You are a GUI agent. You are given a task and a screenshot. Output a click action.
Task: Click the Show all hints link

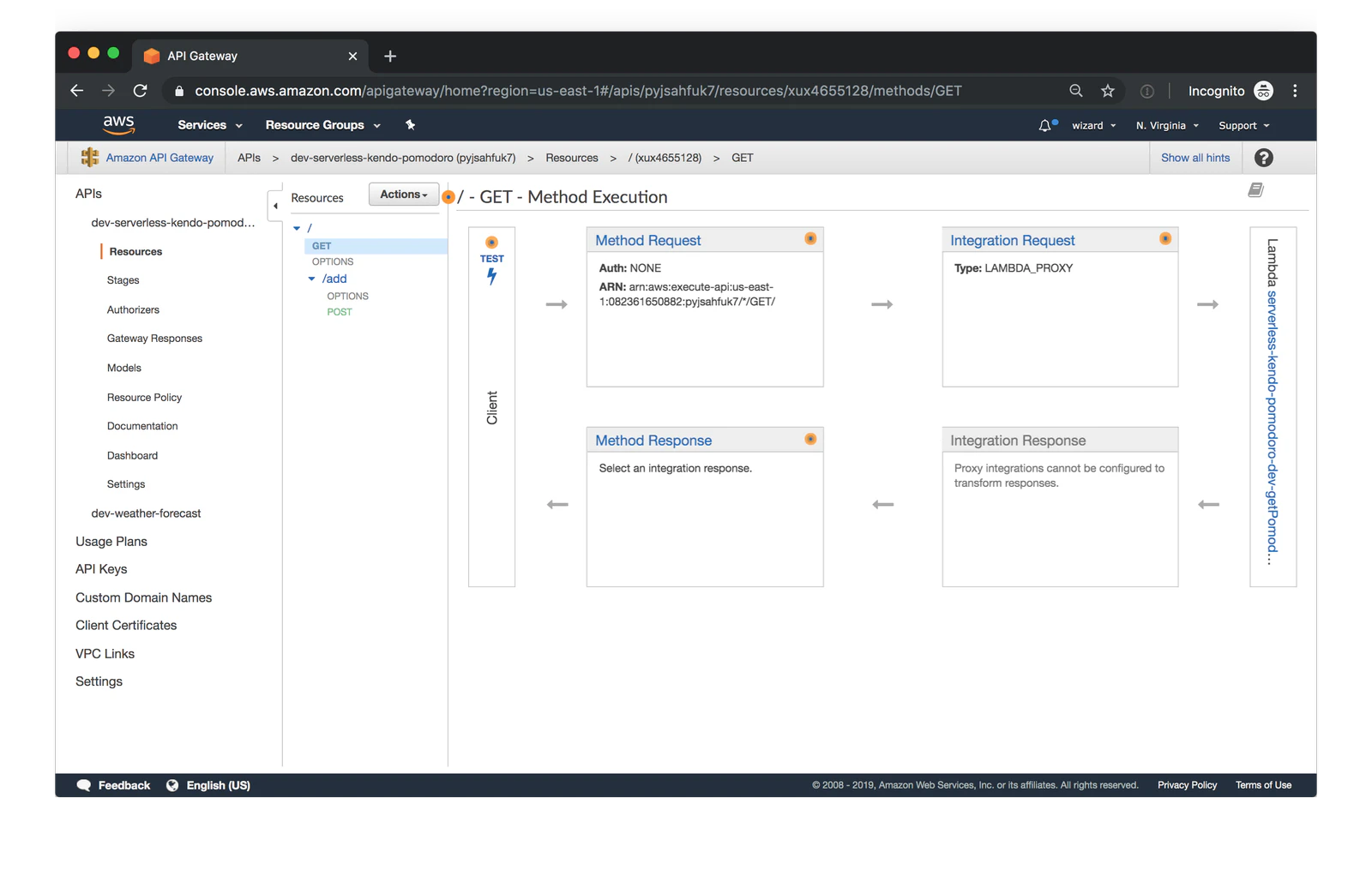1195,157
